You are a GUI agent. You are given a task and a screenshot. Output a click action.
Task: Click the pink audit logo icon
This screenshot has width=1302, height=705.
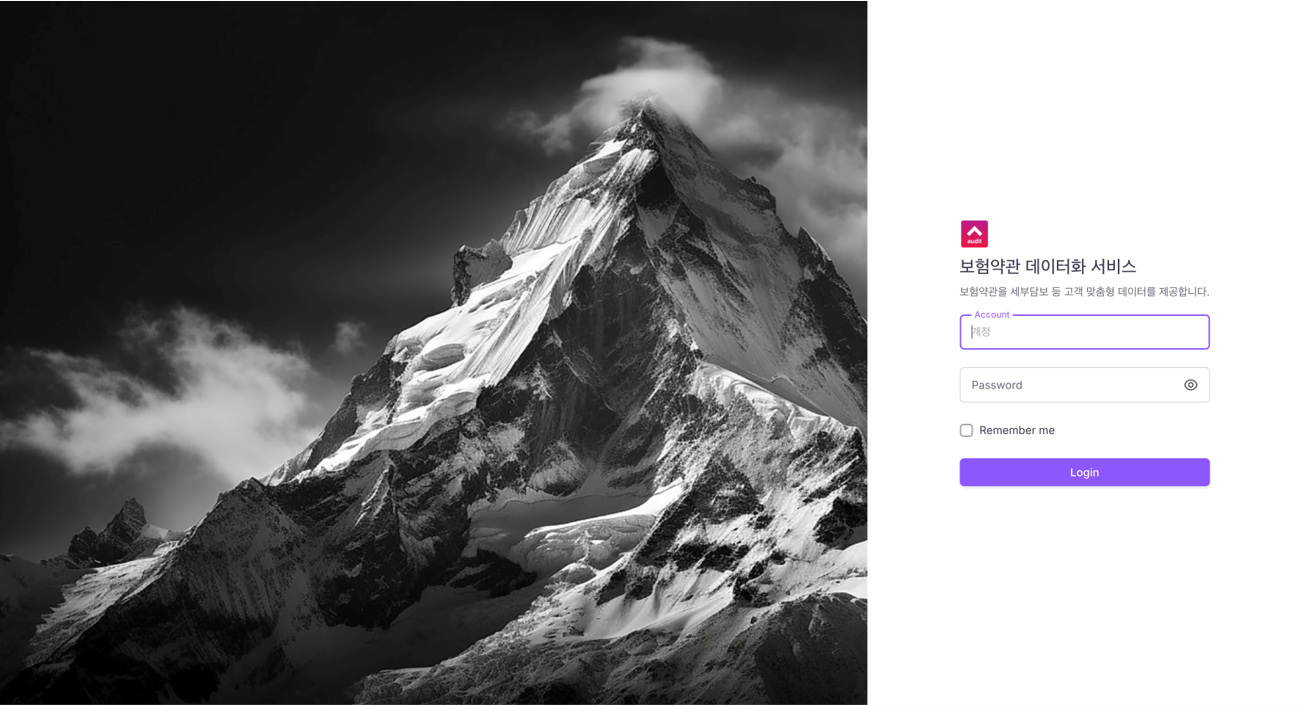pyautogui.click(x=974, y=234)
